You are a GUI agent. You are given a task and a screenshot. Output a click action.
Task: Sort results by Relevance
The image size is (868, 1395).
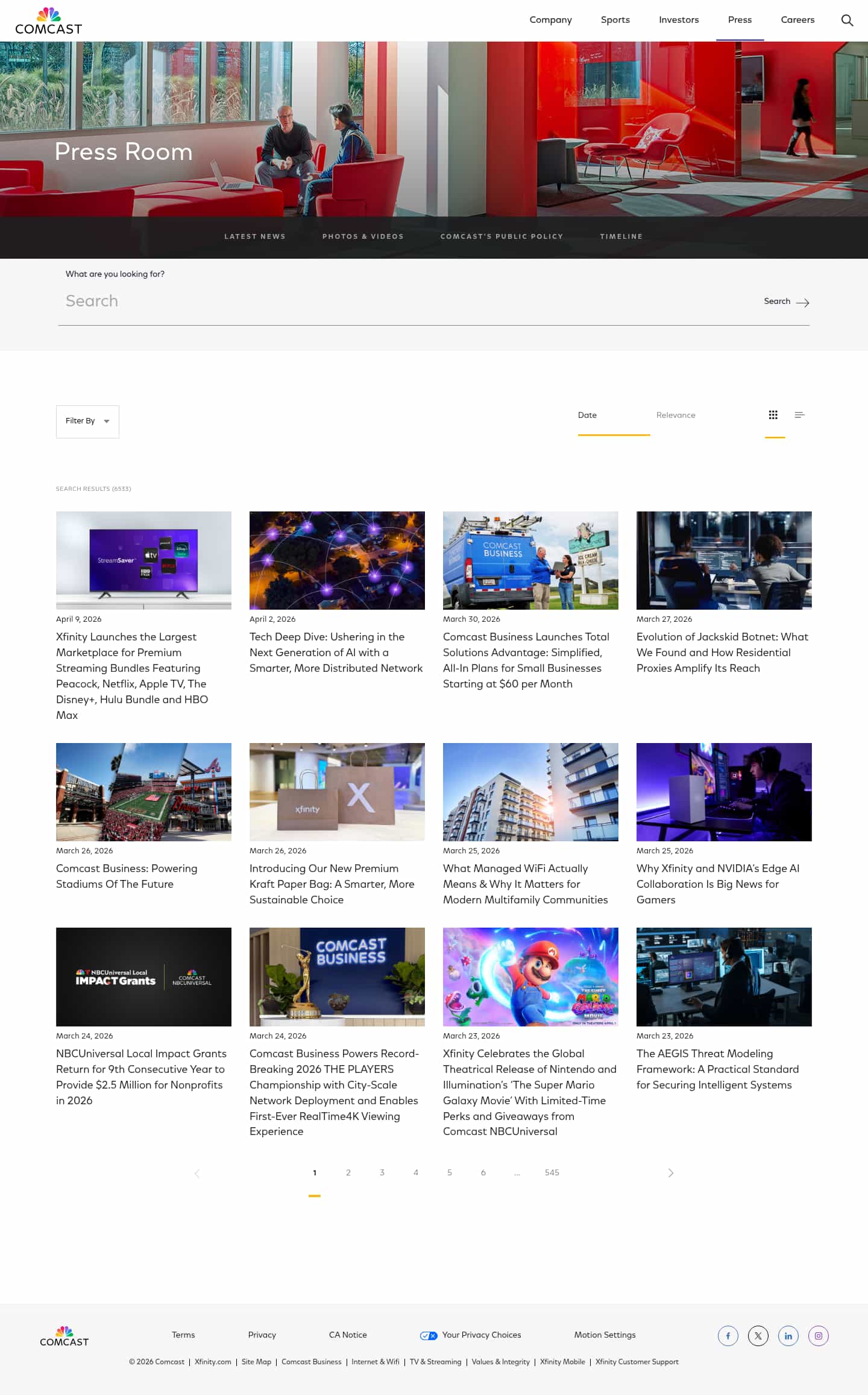coord(676,415)
